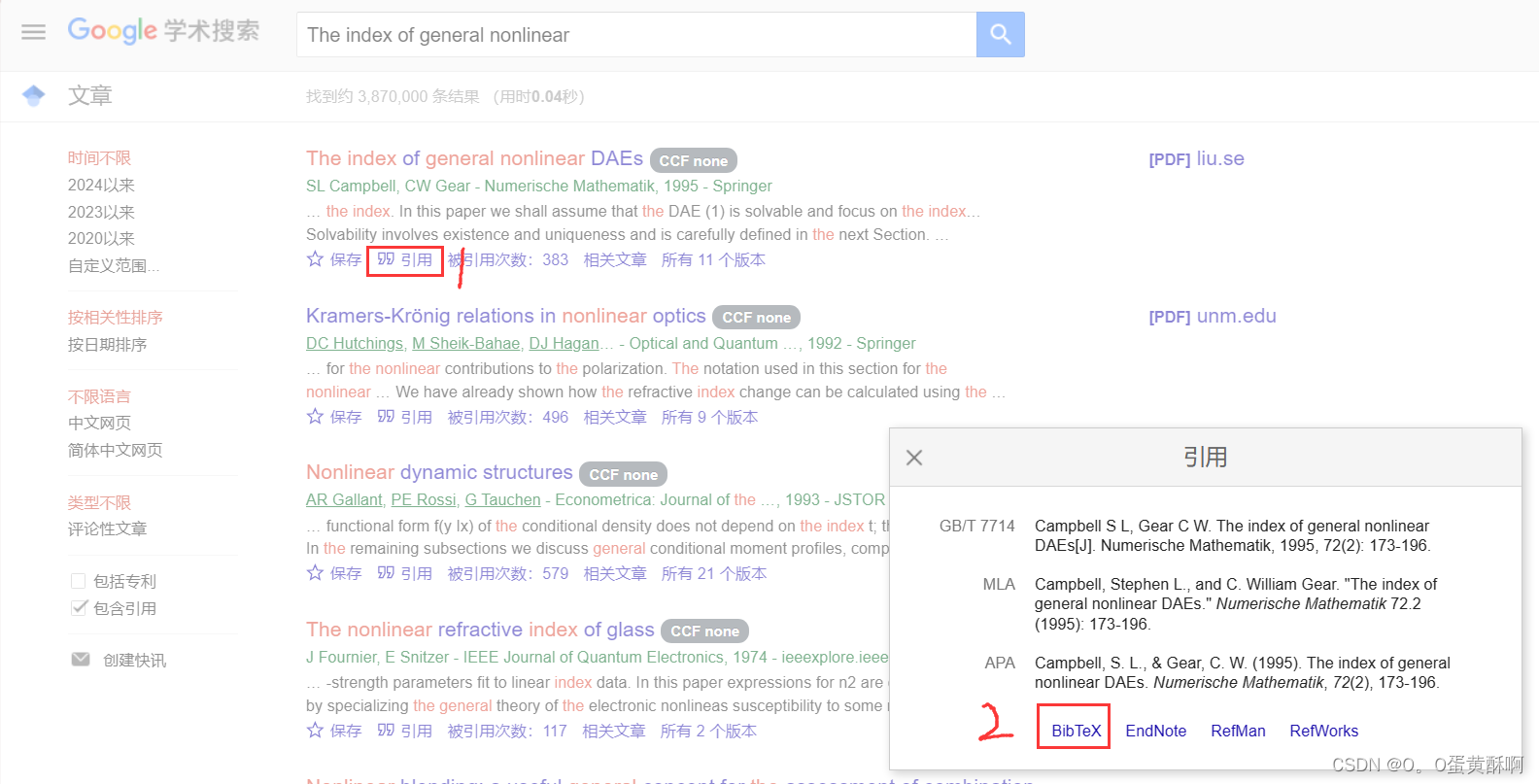Click the cite quote icon for the Kramers-Krönig result

(386, 416)
